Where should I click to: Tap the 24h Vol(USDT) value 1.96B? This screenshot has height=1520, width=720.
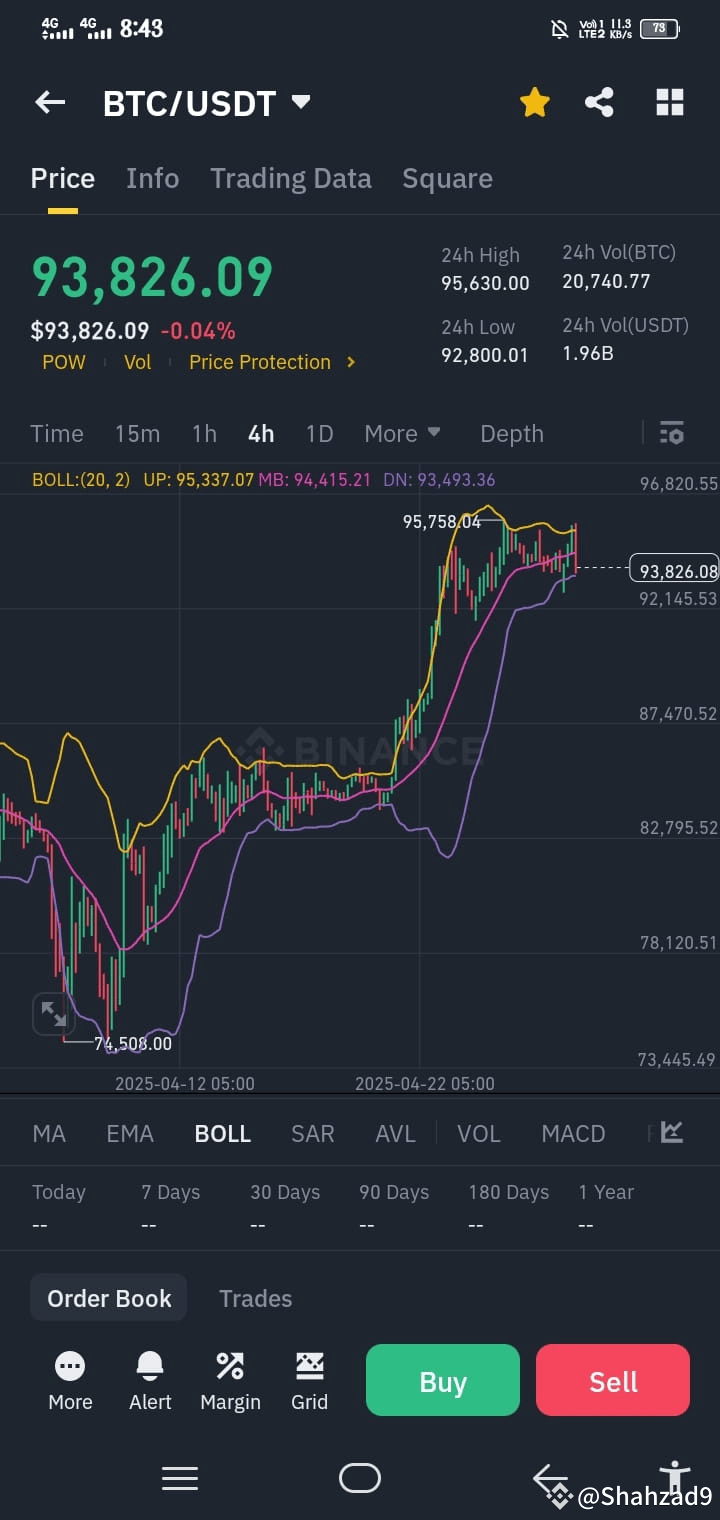[588, 352]
